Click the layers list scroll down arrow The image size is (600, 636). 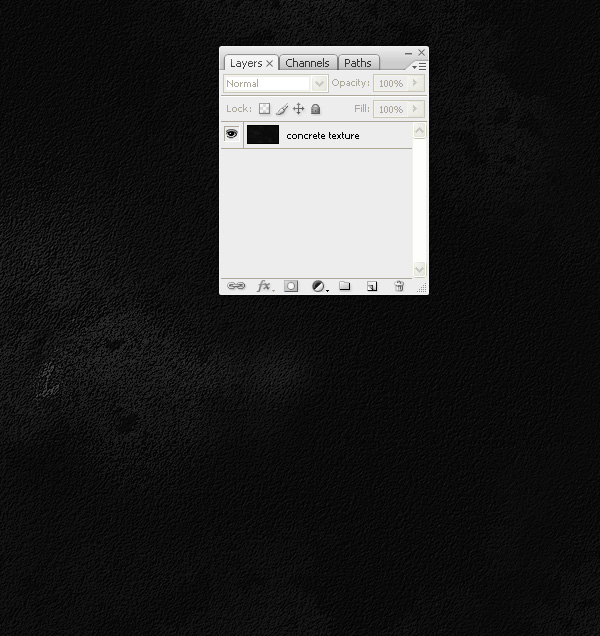point(419,269)
